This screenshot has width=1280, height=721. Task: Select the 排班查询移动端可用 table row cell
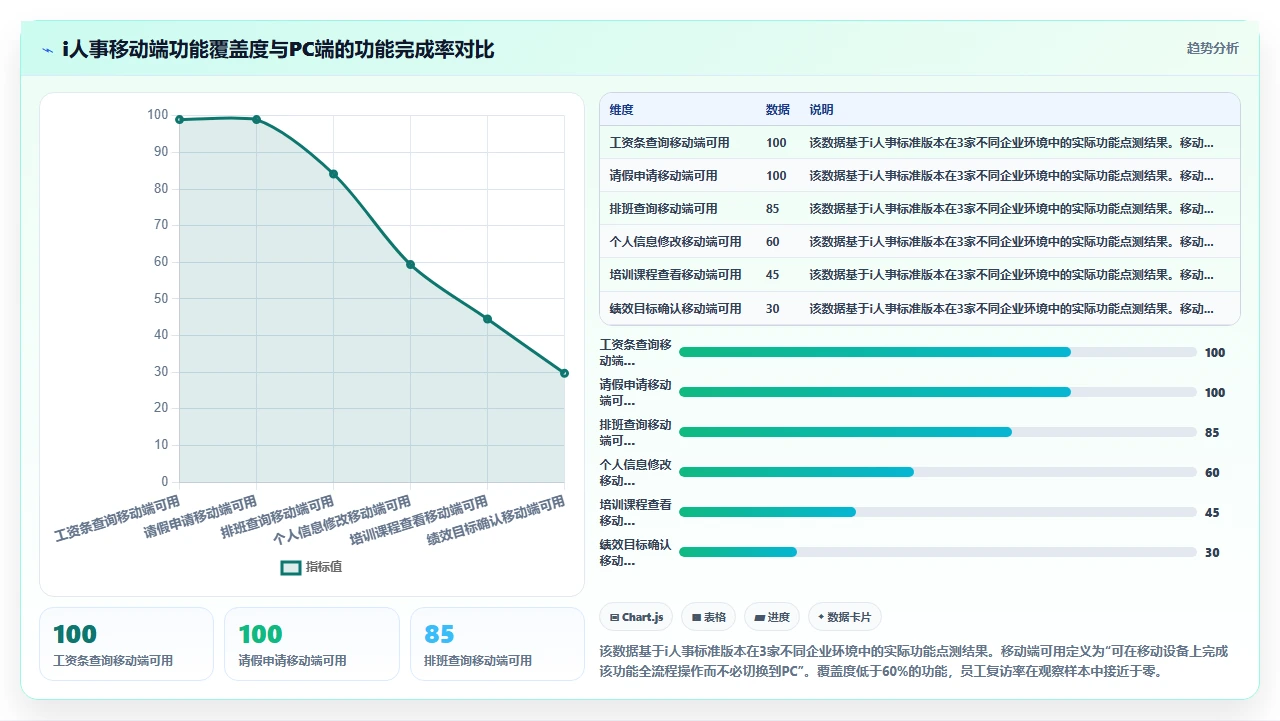point(664,209)
